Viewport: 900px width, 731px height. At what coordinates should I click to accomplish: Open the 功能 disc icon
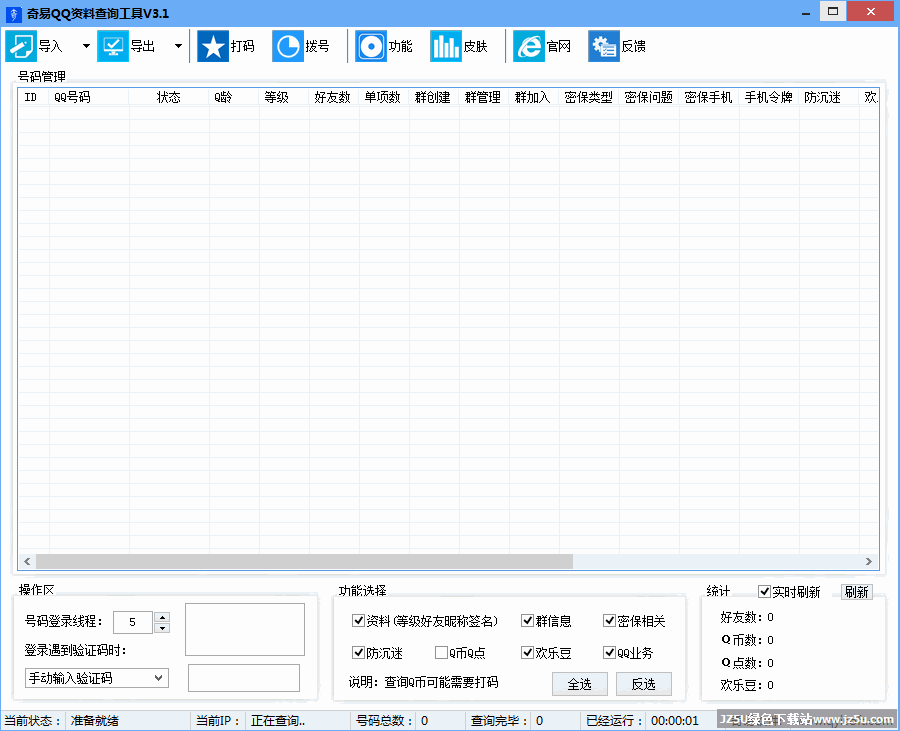point(371,46)
